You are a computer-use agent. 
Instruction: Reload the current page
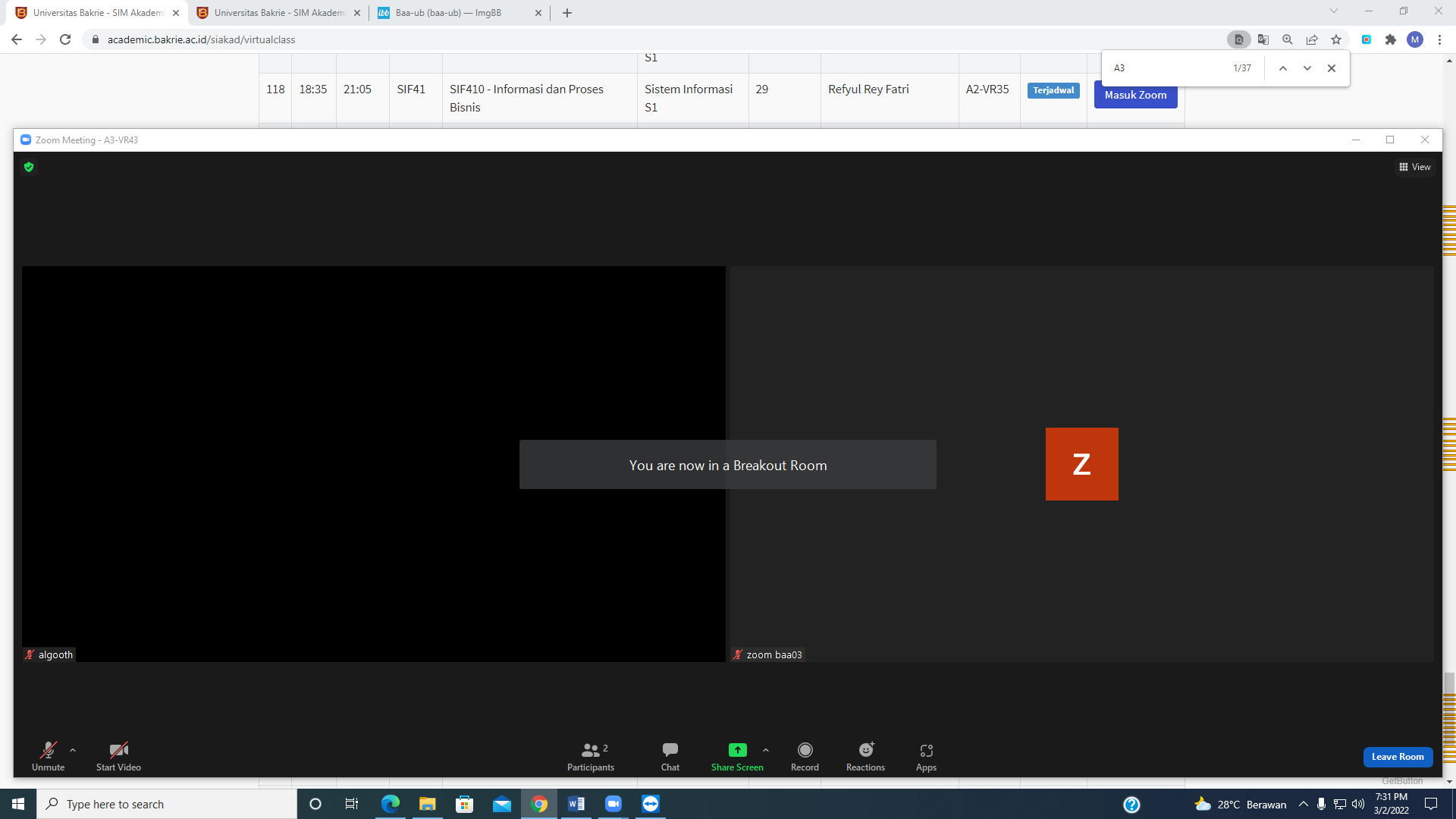[x=65, y=39]
